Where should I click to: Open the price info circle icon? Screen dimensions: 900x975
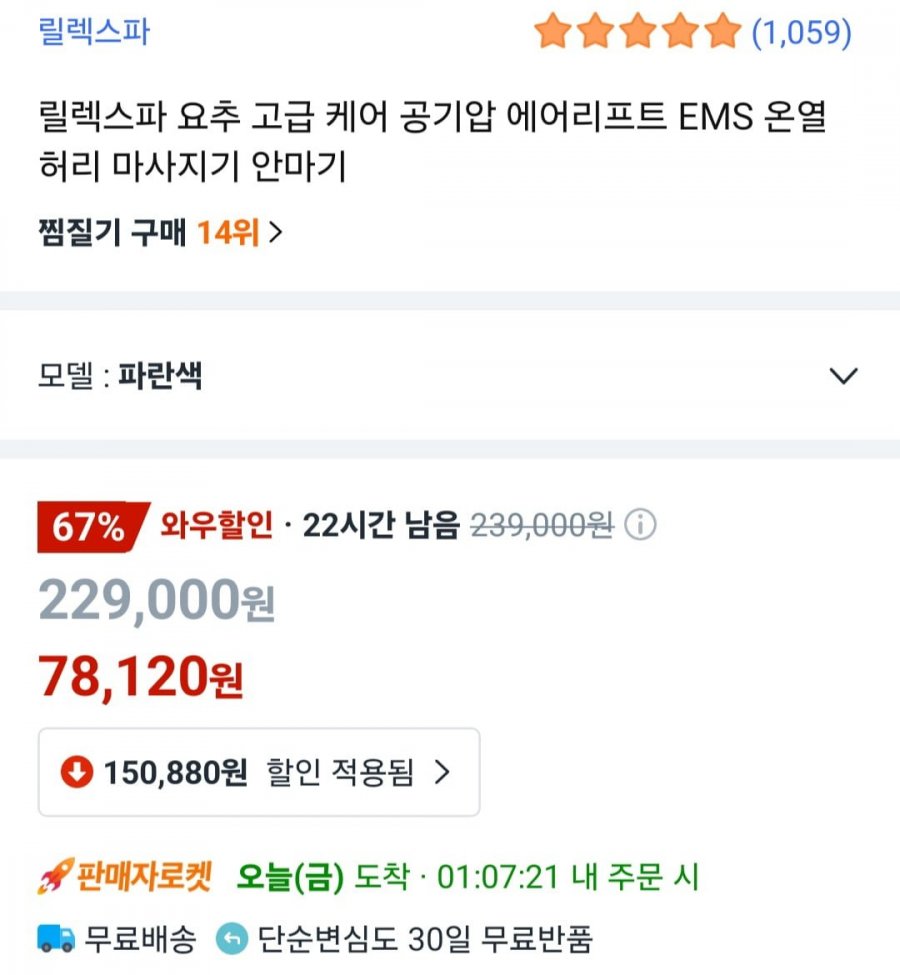click(640, 525)
